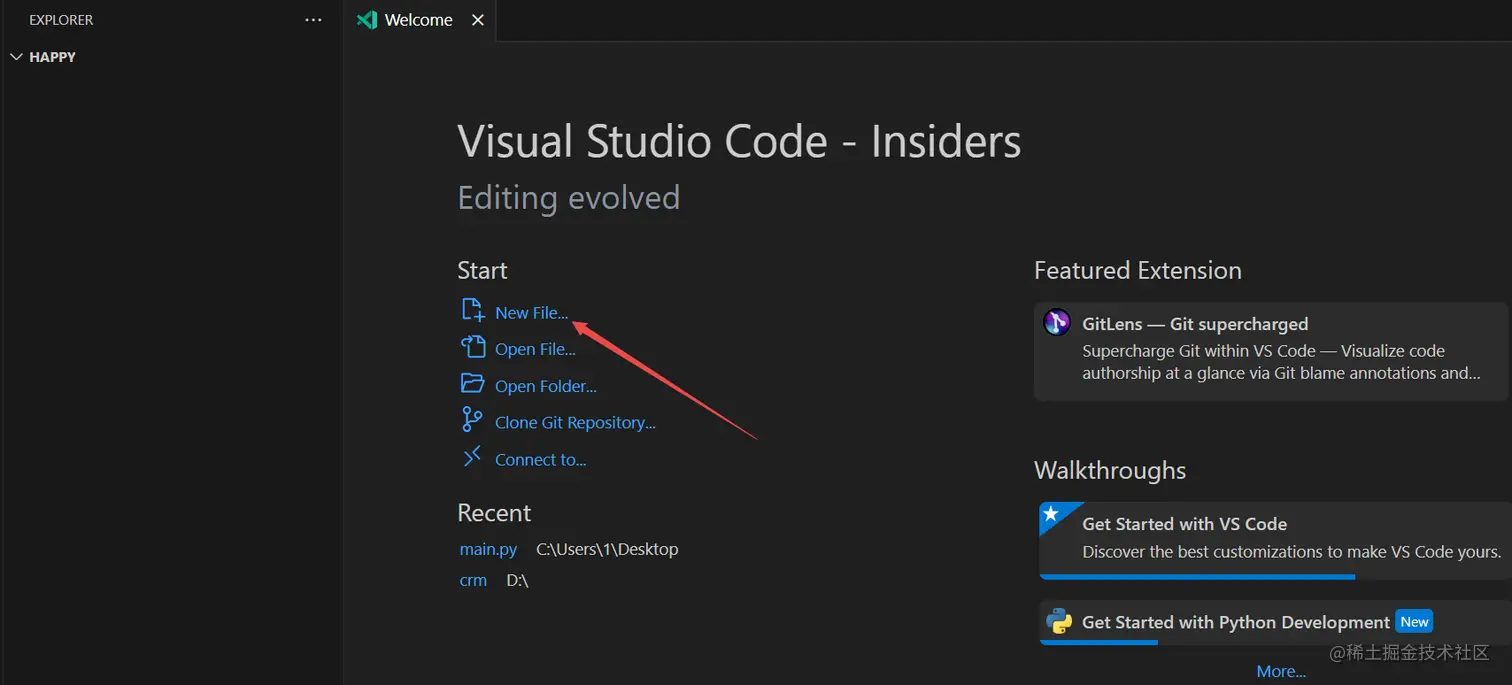This screenshot has width=1512, height=685.
Task: Click the Start section heading
Action: [x=482, y=270]
